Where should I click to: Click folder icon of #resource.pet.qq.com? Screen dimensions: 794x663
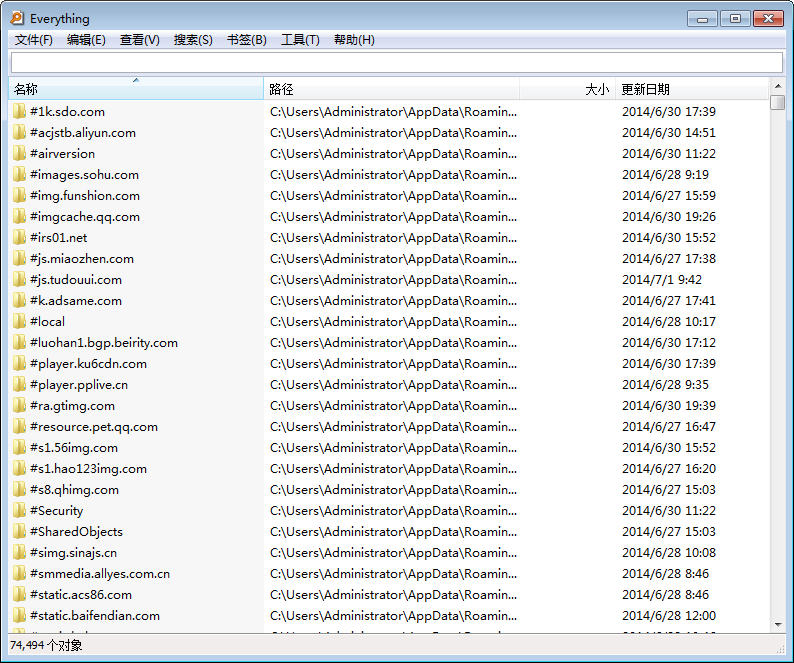point(19,427)
